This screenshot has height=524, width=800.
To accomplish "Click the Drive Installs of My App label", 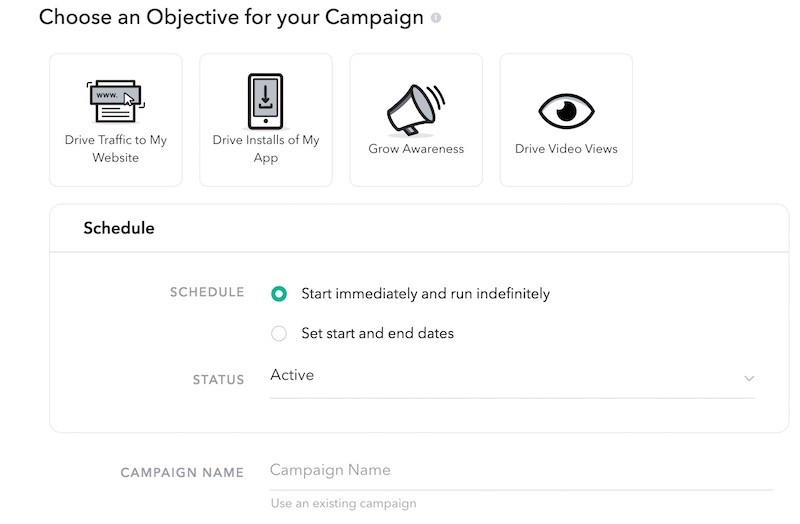I will (266, 148).
